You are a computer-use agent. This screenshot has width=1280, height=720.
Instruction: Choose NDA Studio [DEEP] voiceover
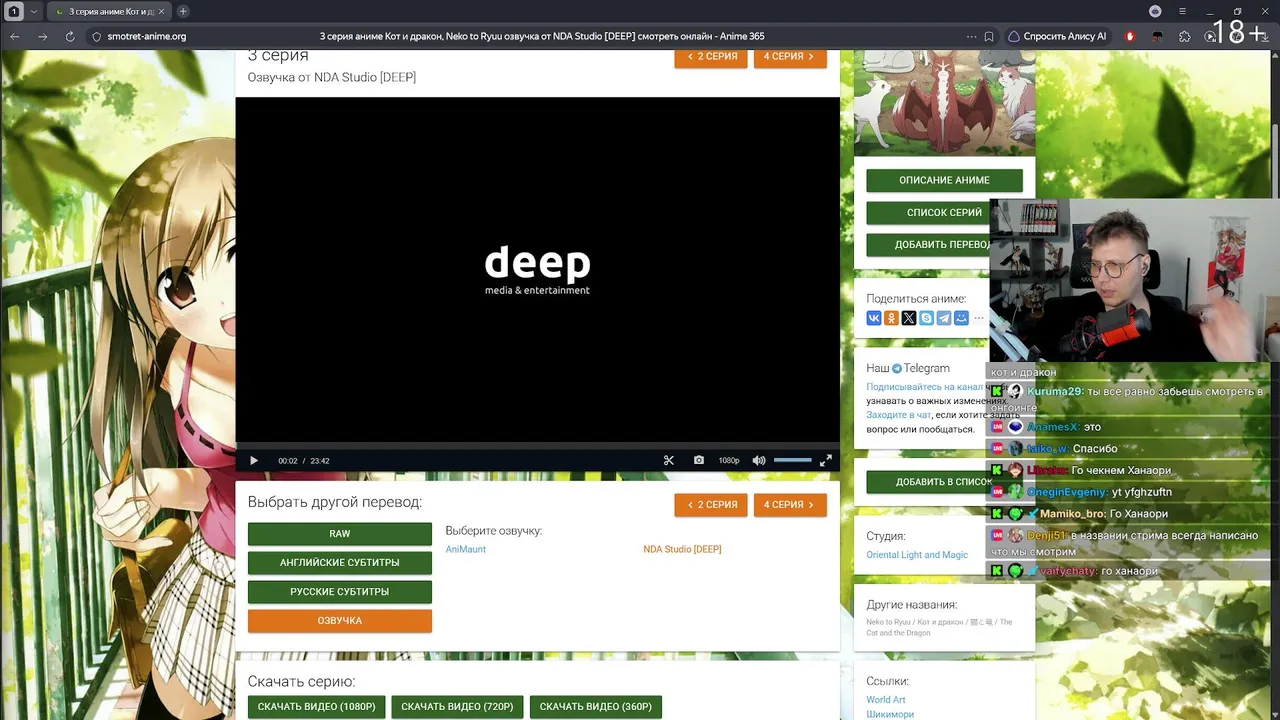pos(682,549)
